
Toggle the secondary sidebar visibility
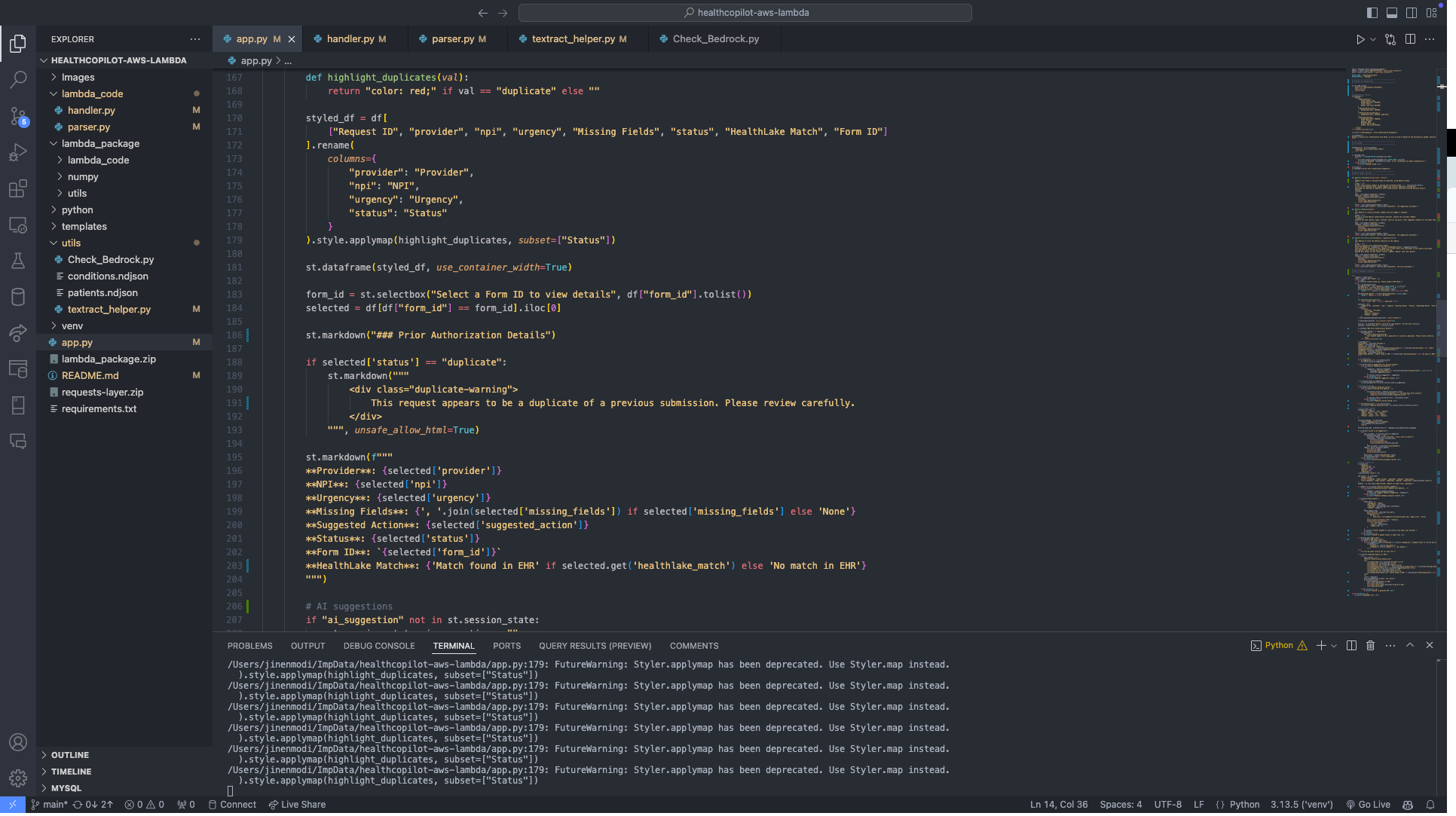(x=1411, y=13)
